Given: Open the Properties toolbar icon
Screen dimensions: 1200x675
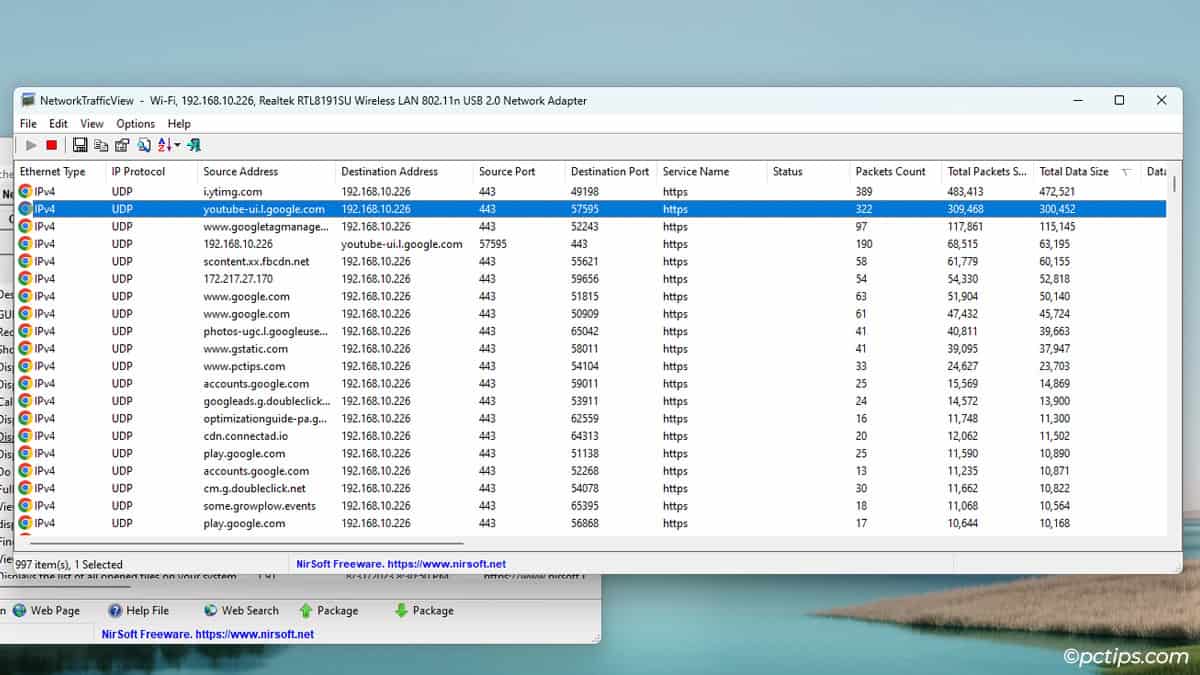Looking at the screenshot, I should tap(122, 145).
